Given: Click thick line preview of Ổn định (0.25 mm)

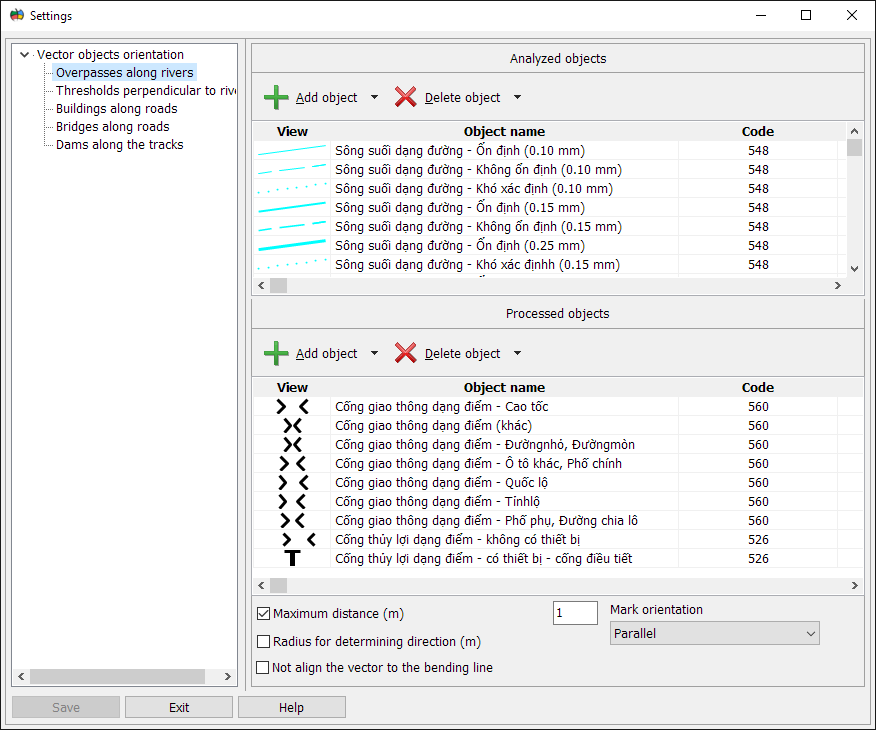Looking at the screenshot, I should pyautogui.click(x=292, y=245).
